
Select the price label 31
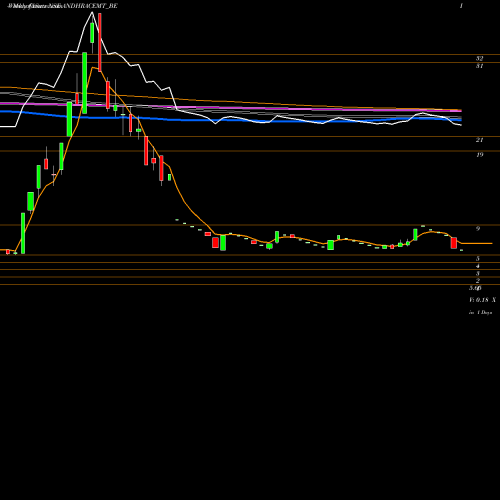point(479,66)
